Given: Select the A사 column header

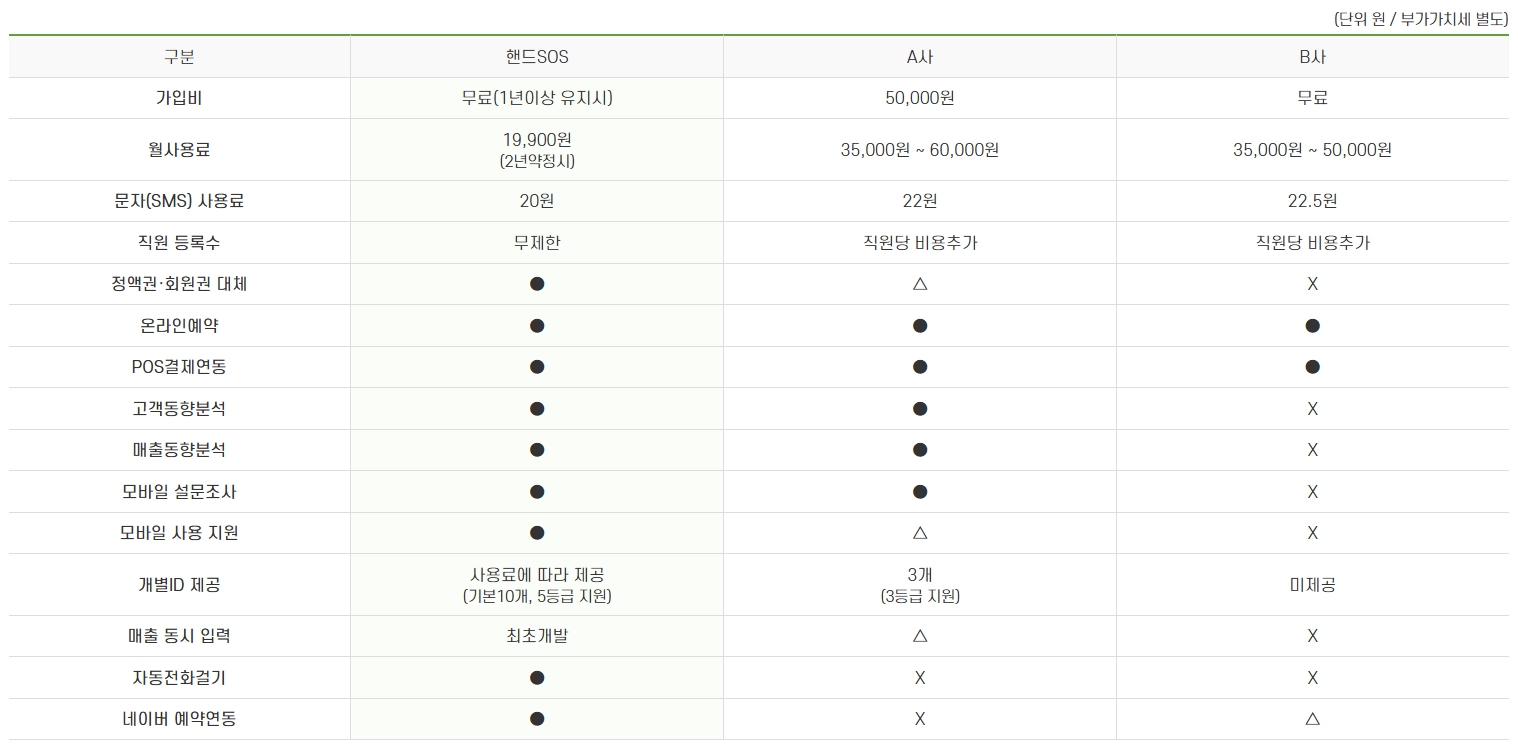Looking at the screenshot, I should pyautogui.click(x=920, y=57).
